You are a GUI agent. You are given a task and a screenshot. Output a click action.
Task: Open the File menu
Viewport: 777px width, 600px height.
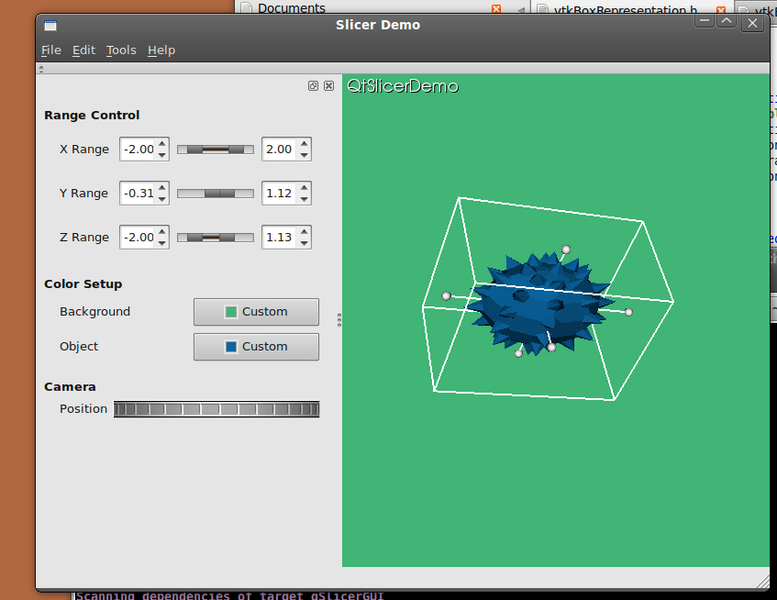pos(51,50)
